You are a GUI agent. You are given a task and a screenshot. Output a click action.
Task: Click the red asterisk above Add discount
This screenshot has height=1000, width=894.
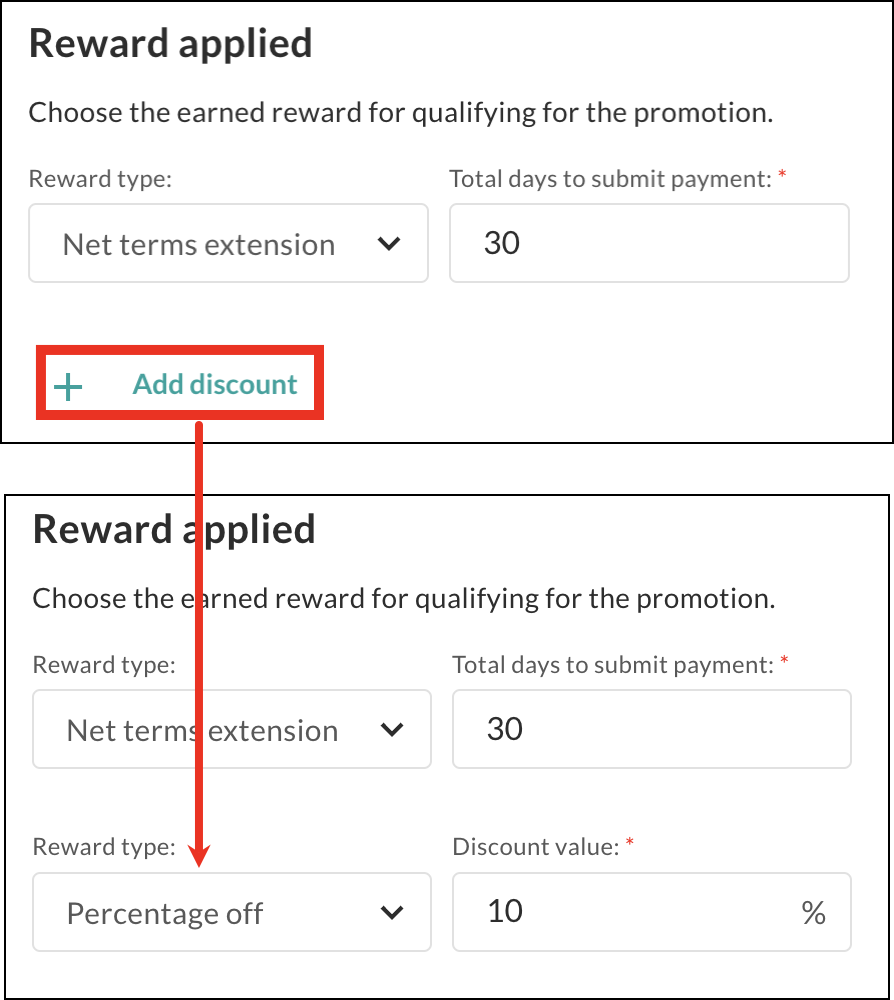pyautogui.click(x=782, y=176)
